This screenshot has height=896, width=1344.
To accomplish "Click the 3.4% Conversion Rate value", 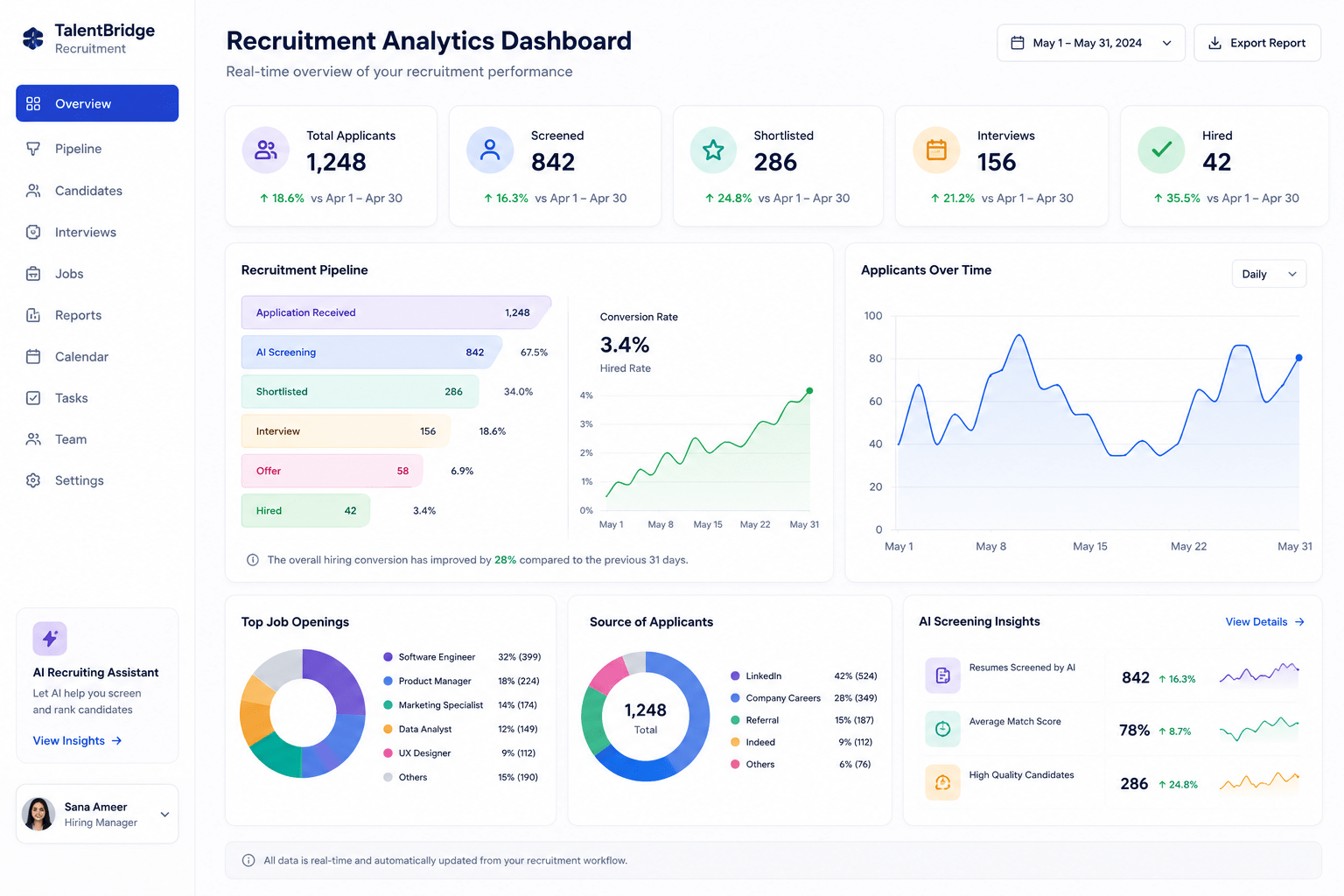I will pyautogui.click(x=625, y=345).
